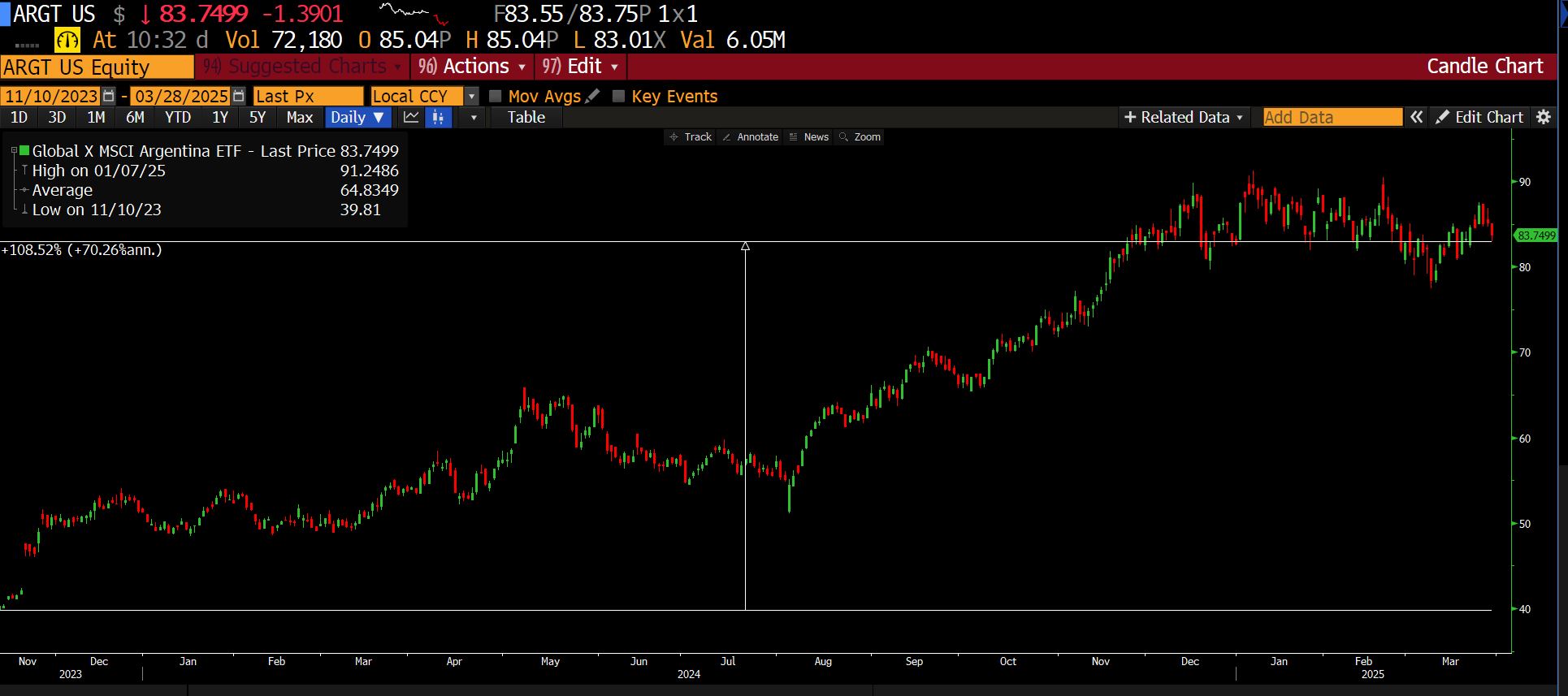1568x696 pixels.
Task: Collapse panel with double-chevron icon
Action: [x=1416, y=117]
